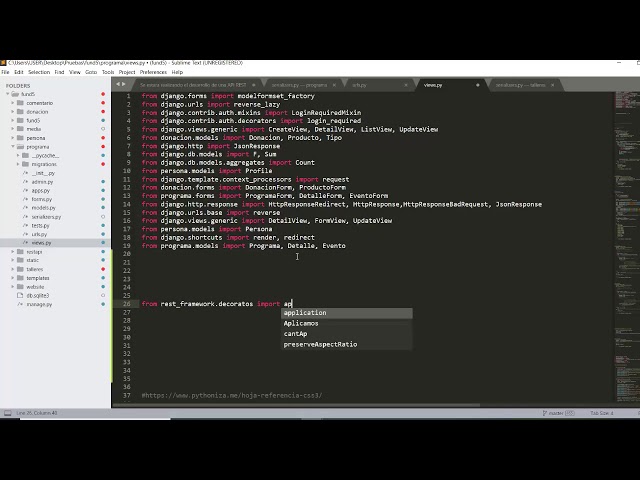This screenshot has height=480, width=640.
Task: Toggle sidebar using status bar panel icon
Action: [x=7, y=413]
